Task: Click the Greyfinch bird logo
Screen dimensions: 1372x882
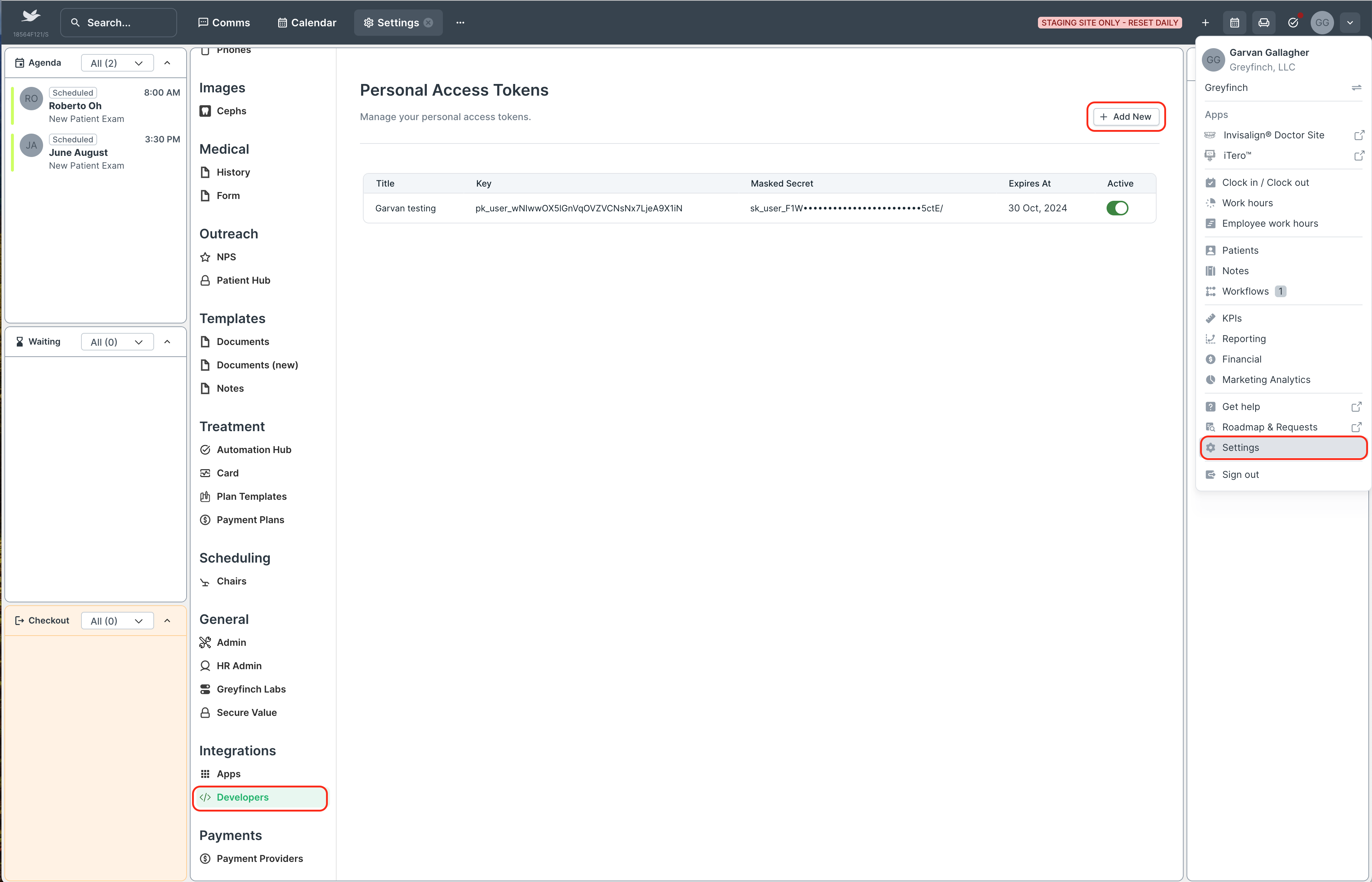Action: pyautogui.click(x=31, y=16)
